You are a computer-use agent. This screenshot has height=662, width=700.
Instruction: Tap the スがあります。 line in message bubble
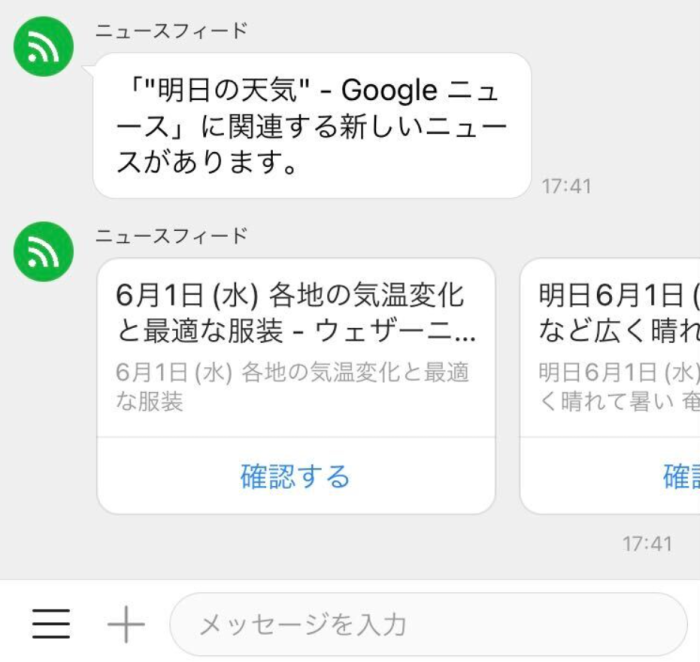click(x=206, y=162)
